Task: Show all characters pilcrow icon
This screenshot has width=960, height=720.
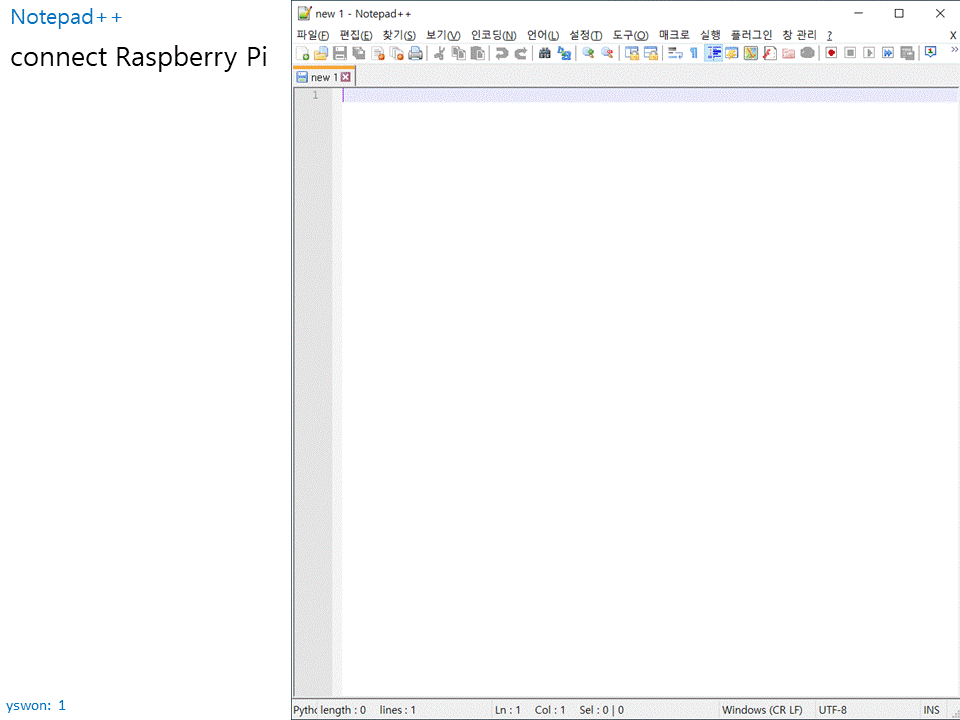Action: tap(694, 53)
